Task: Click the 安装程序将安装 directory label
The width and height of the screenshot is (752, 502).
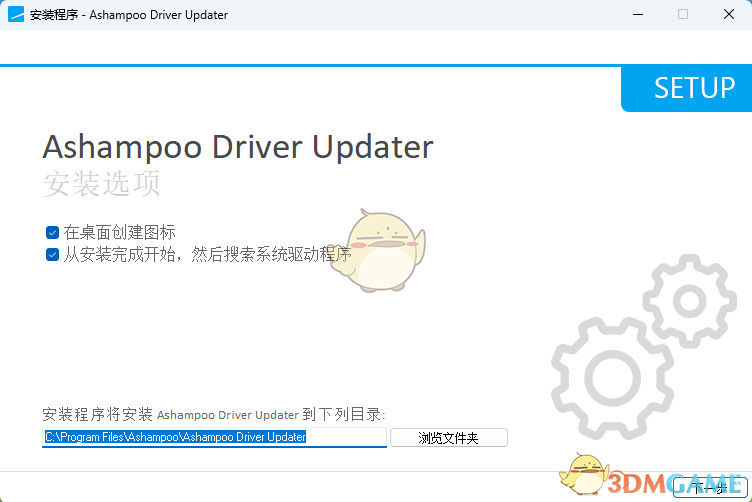Action: pos(214,414)
